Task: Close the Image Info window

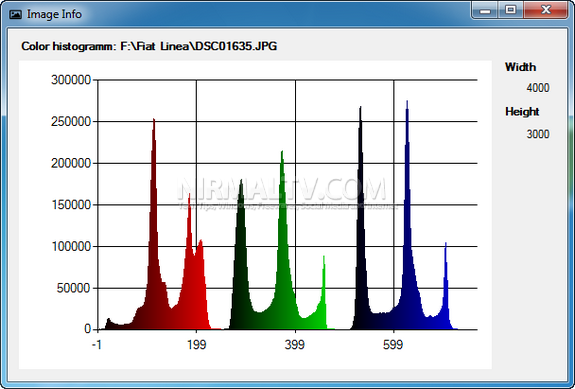Action: click(x=546, y=10)
